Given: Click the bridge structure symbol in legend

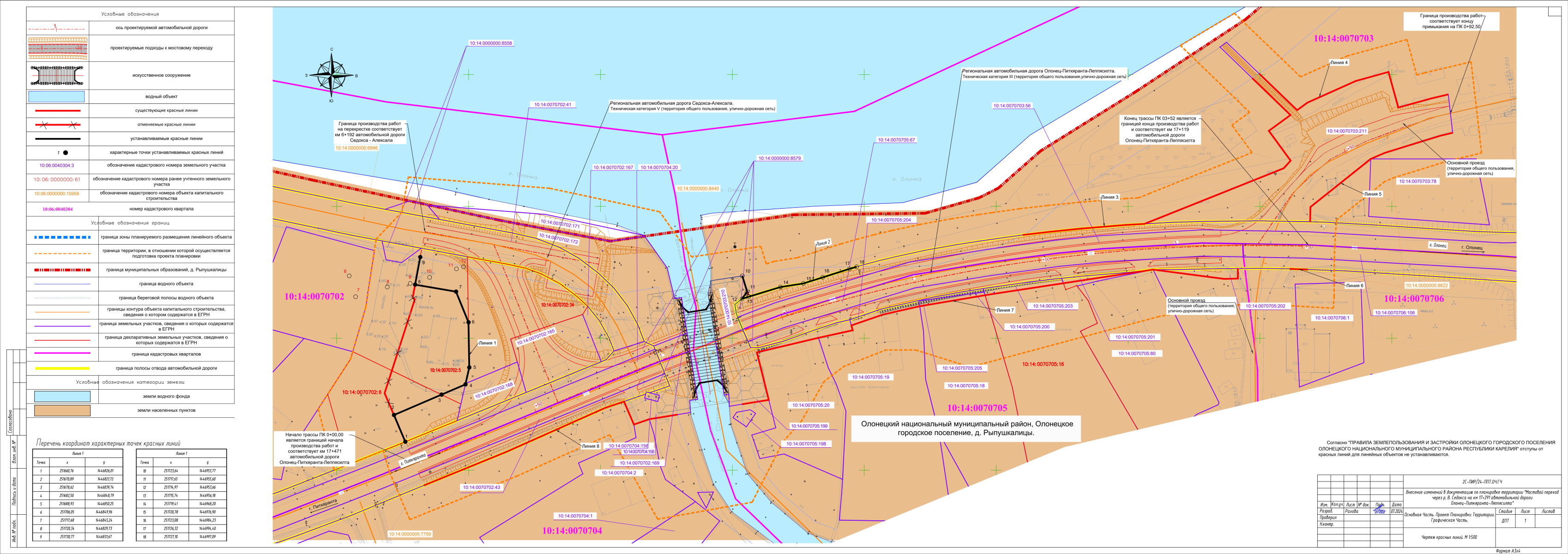Looking at the screenshot, I should click(57, 76).
